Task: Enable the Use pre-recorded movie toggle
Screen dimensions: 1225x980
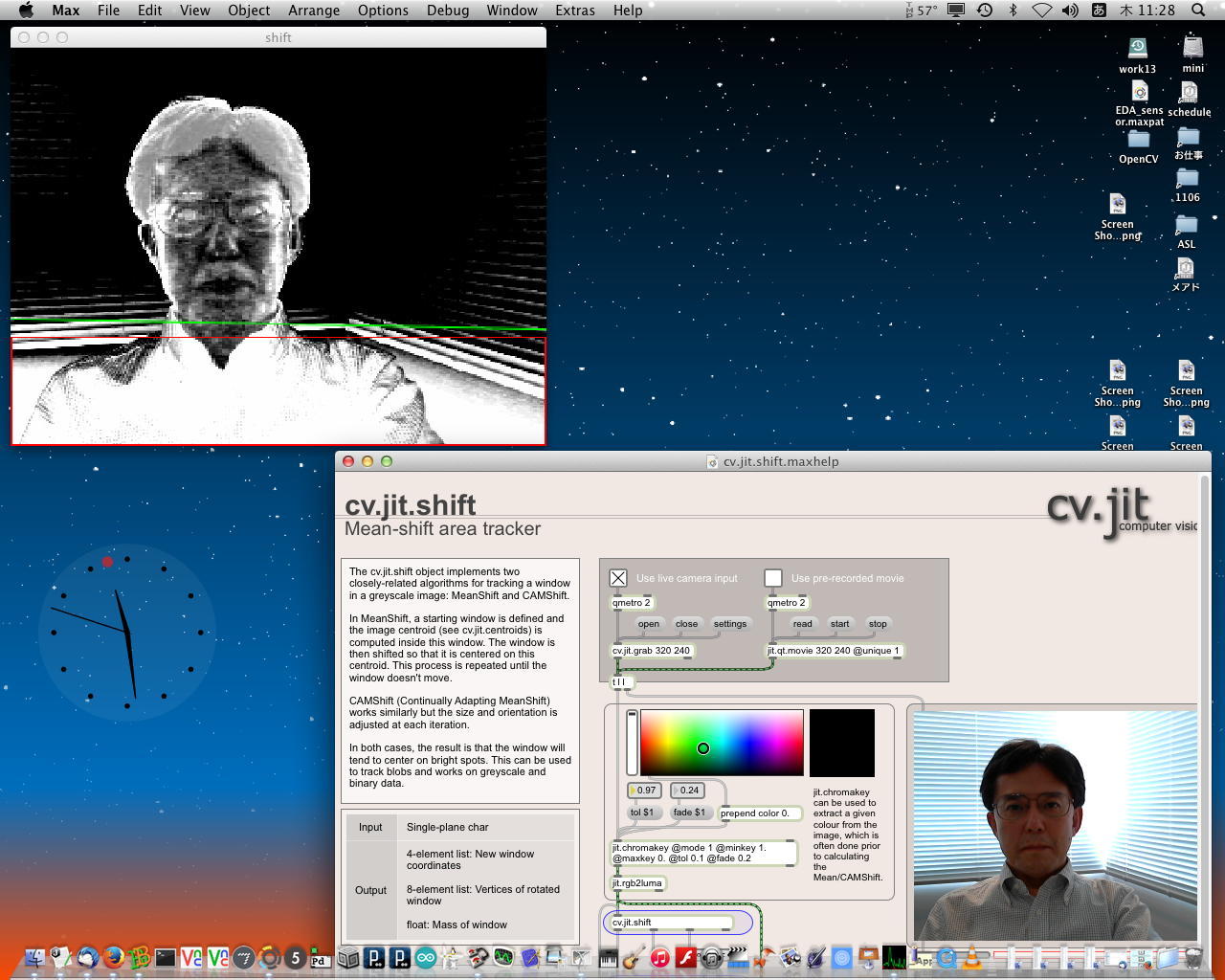Action: [773, 578]
